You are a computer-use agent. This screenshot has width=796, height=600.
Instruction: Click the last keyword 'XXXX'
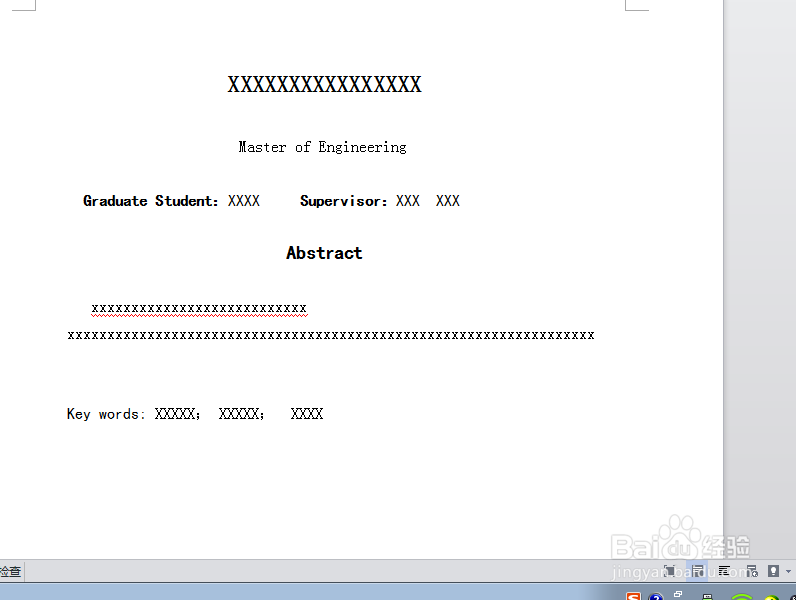307,414
